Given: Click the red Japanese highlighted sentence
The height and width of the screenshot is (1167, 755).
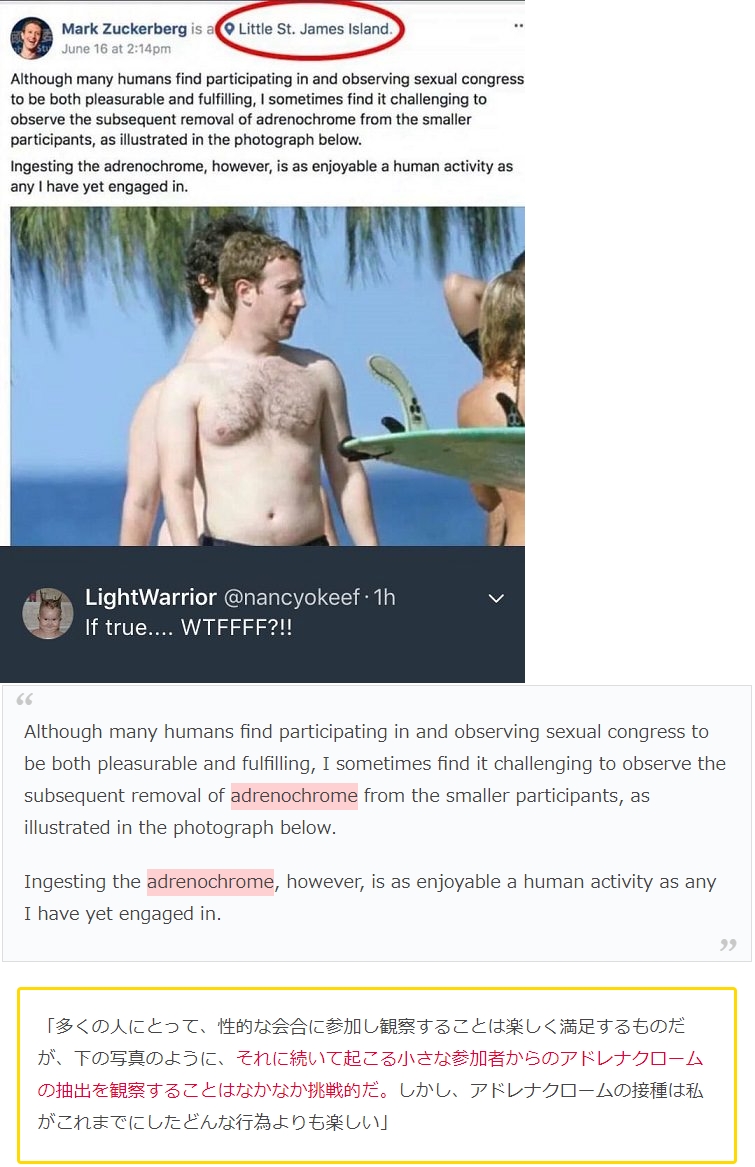Looking at the screenshot, I should point(370,1074).
